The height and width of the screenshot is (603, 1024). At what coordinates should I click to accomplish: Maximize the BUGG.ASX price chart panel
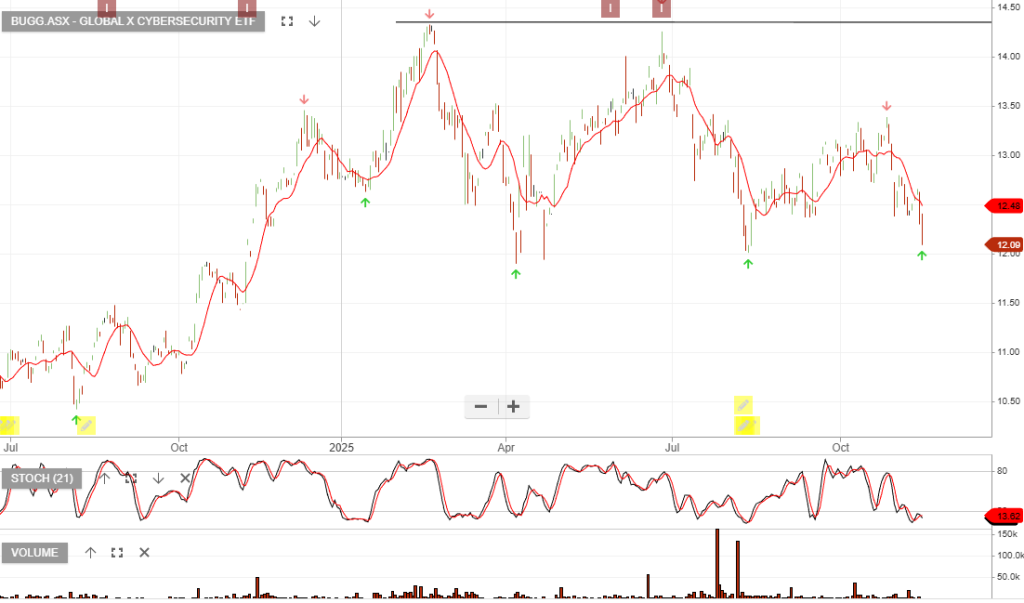coord(287,21)
